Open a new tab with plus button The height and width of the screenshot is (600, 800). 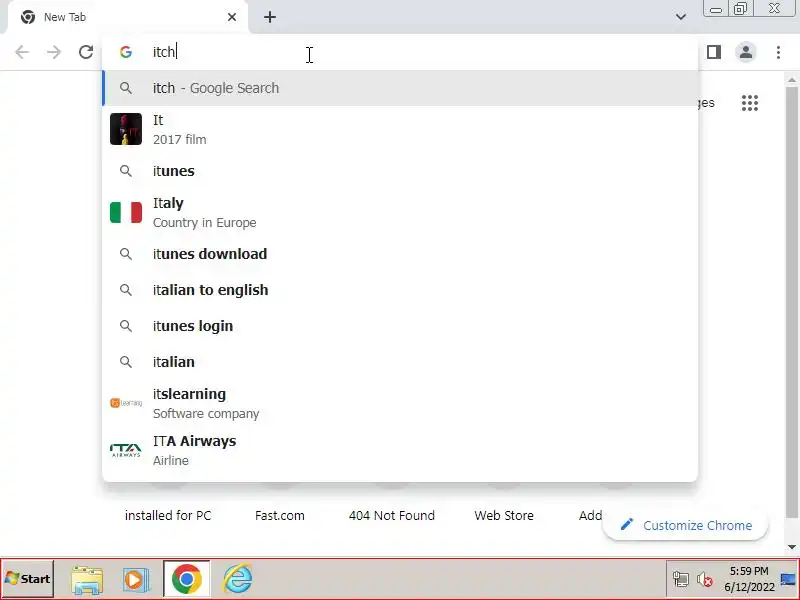(270, 17)
